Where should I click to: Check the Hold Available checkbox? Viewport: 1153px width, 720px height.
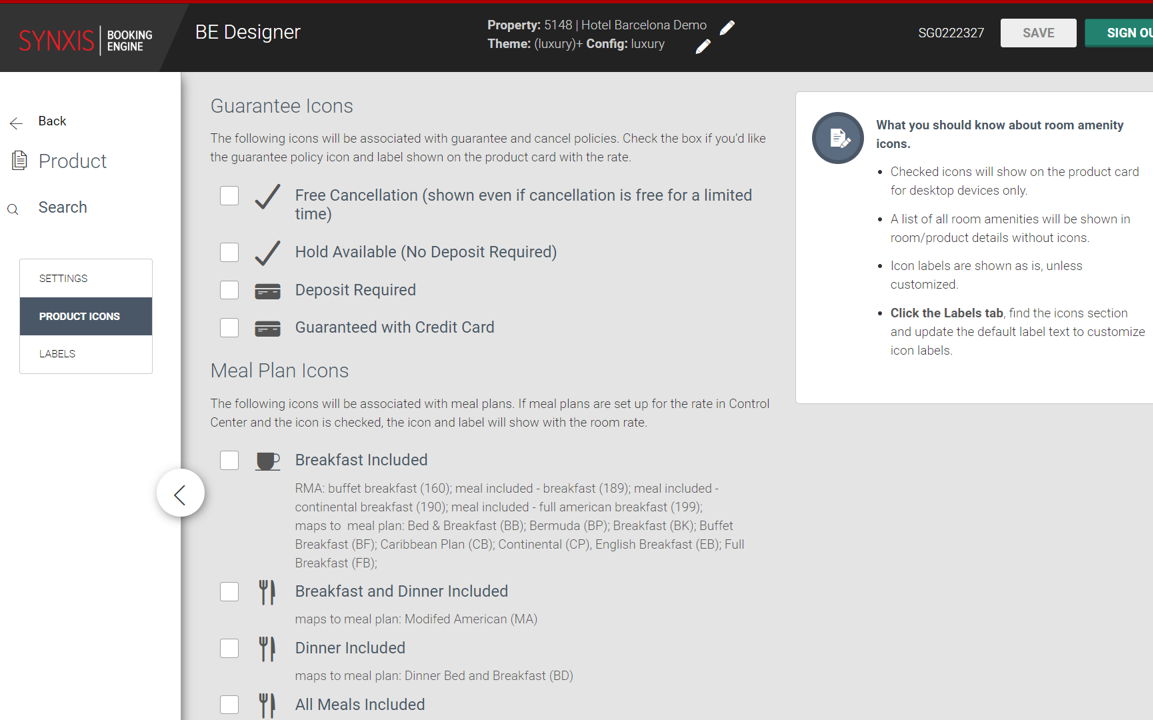(x=229, y=252)
